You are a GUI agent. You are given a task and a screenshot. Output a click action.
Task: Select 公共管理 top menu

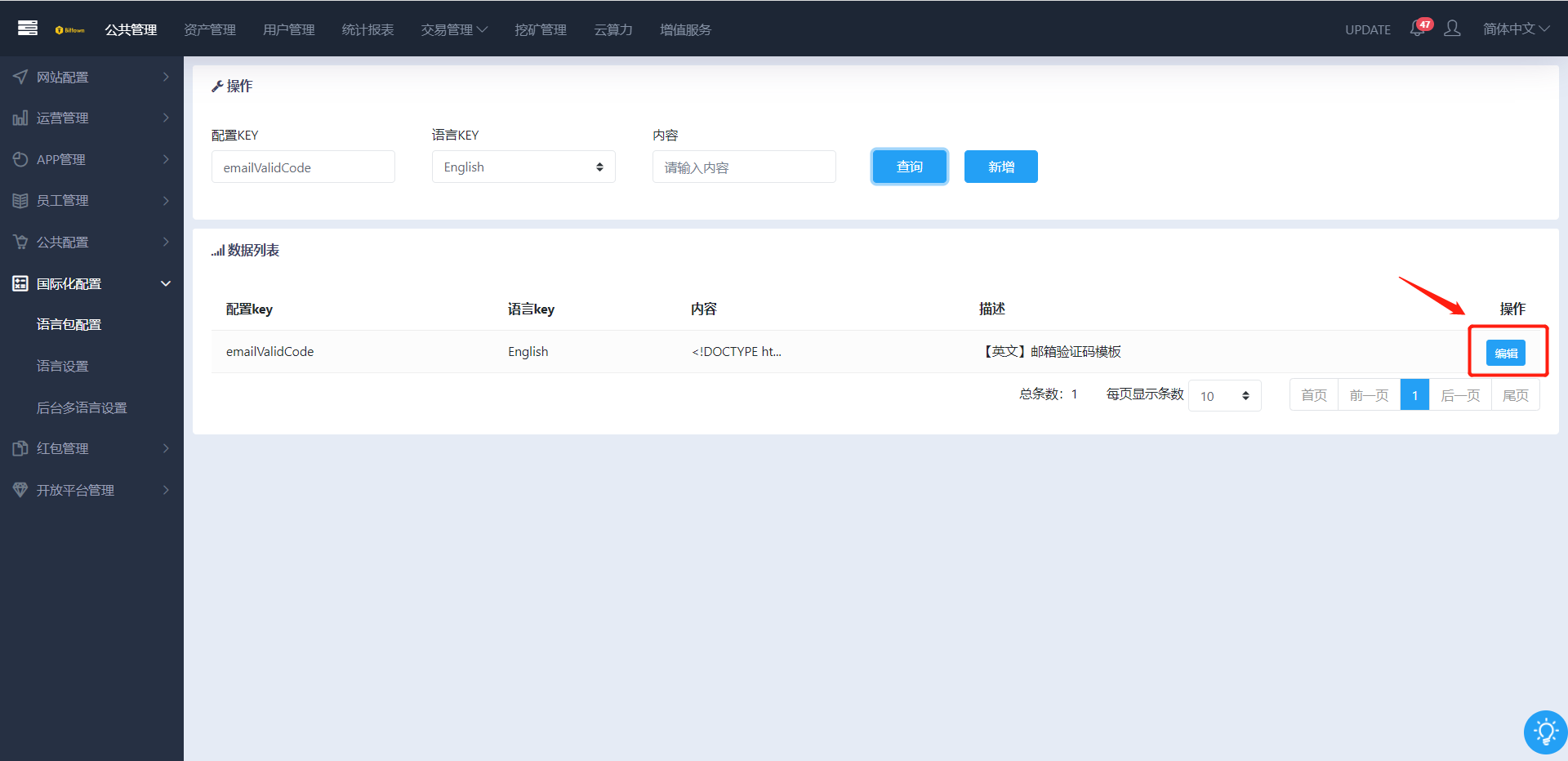[131, 29]
